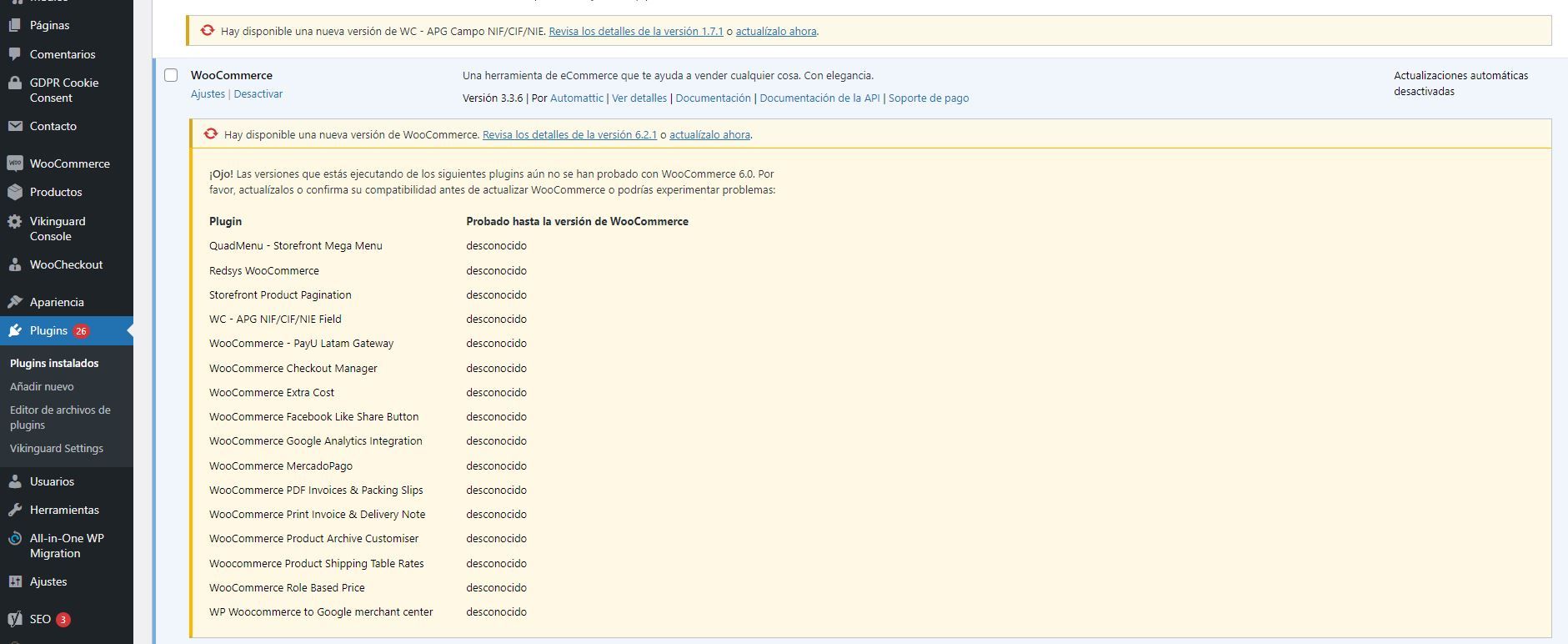Click the Comentarios speech bubble icon

click(15, 54)
